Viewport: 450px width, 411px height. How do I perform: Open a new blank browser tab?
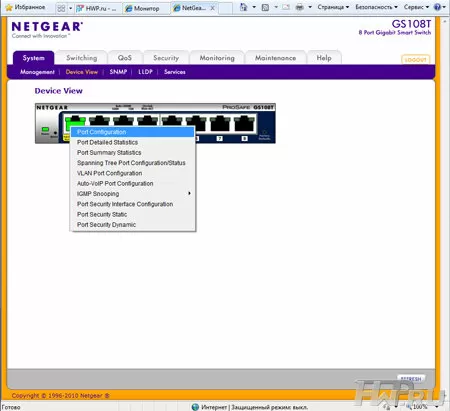point(226,8)
